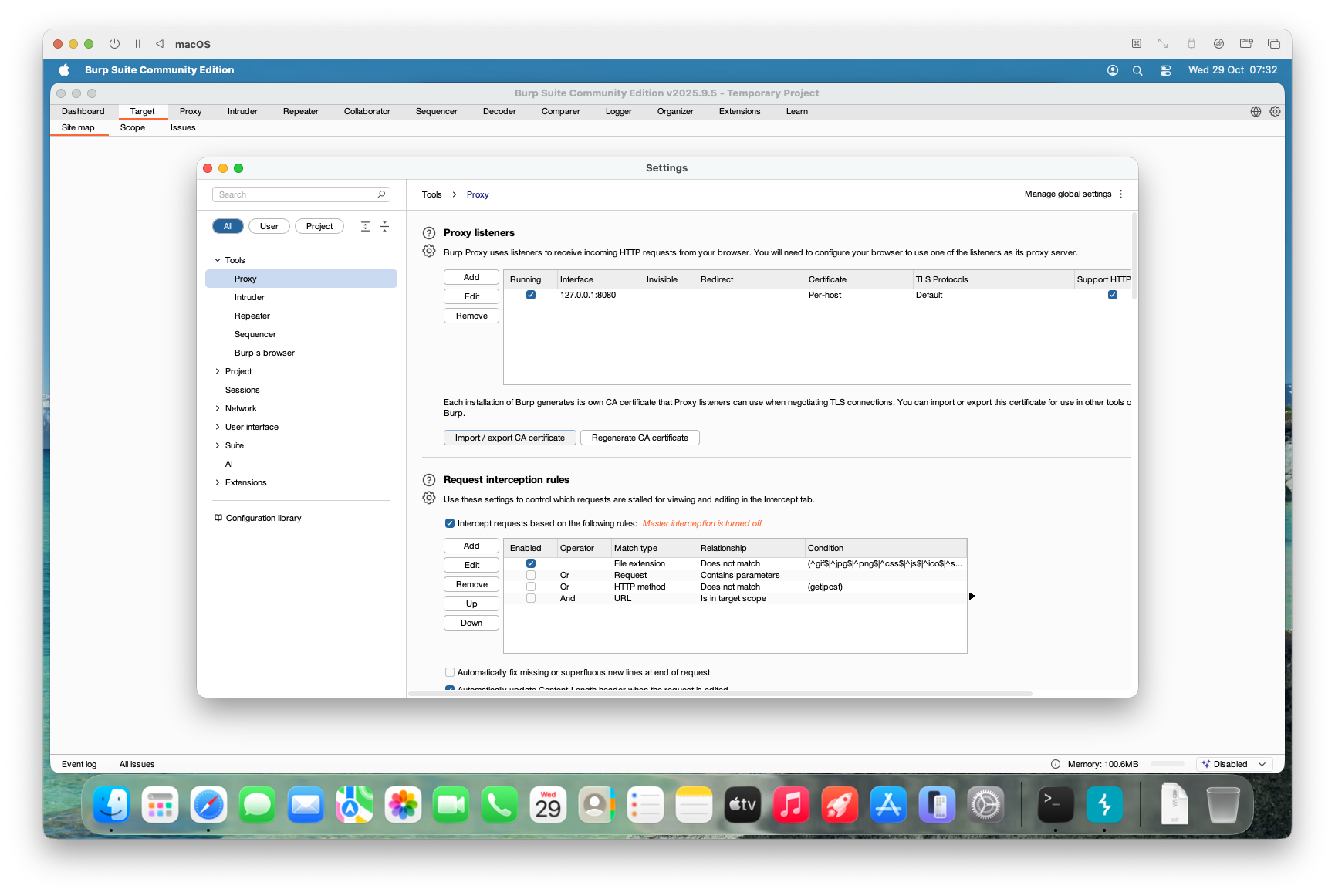Open Terminal from the dock
Image resolution: width=1335 pixels, height=896 pixels.
(x=1055, y=805)
